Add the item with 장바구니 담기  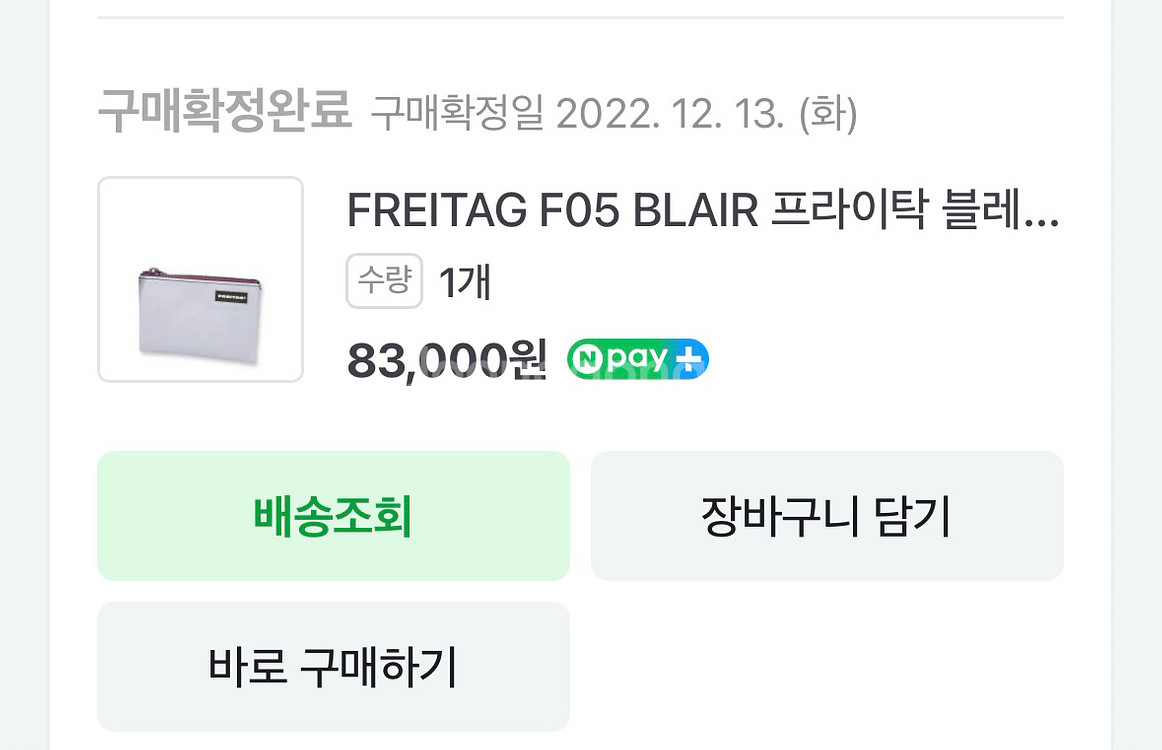point(827,516)
